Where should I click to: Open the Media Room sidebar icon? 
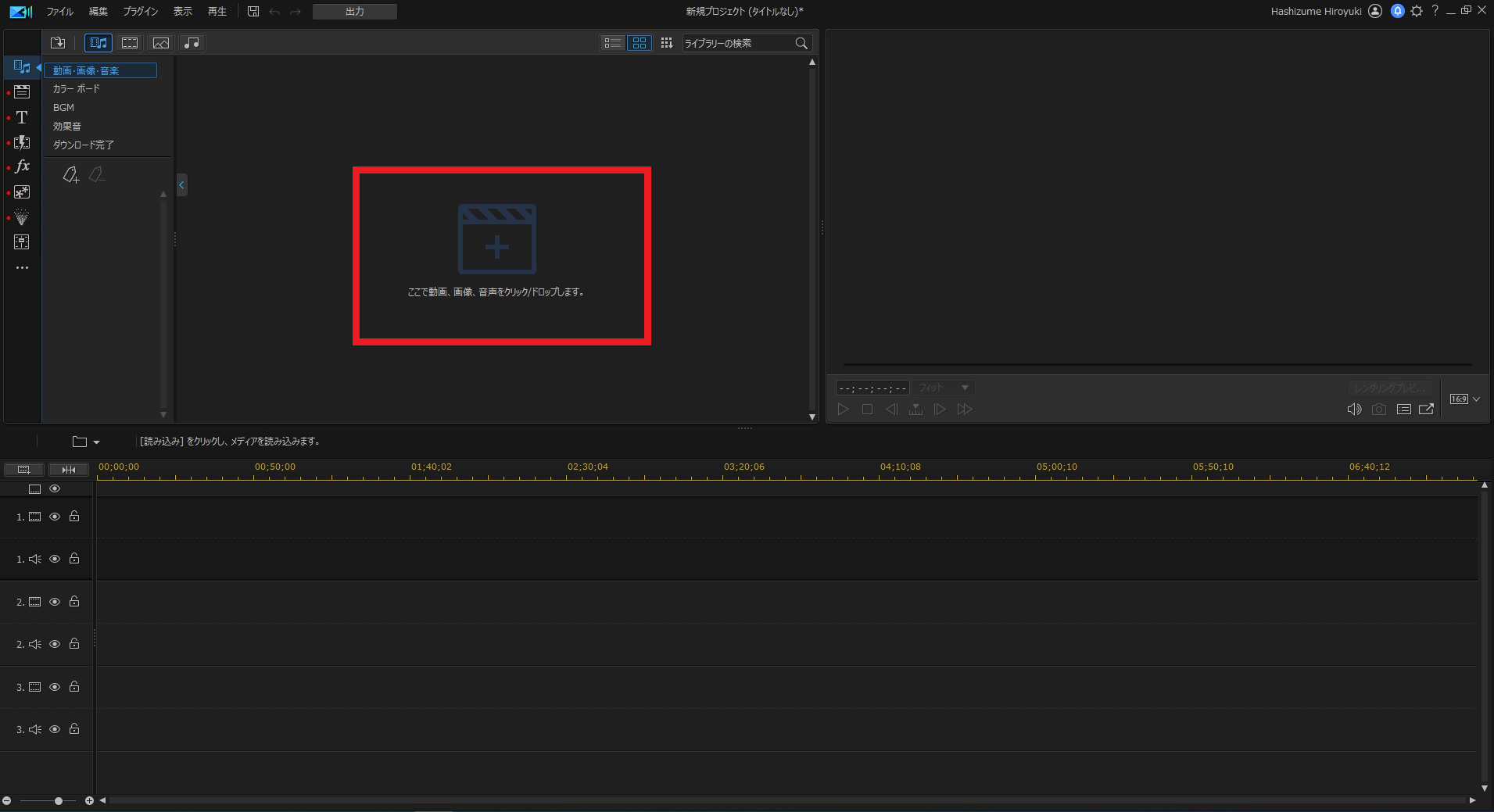[22, 67]
